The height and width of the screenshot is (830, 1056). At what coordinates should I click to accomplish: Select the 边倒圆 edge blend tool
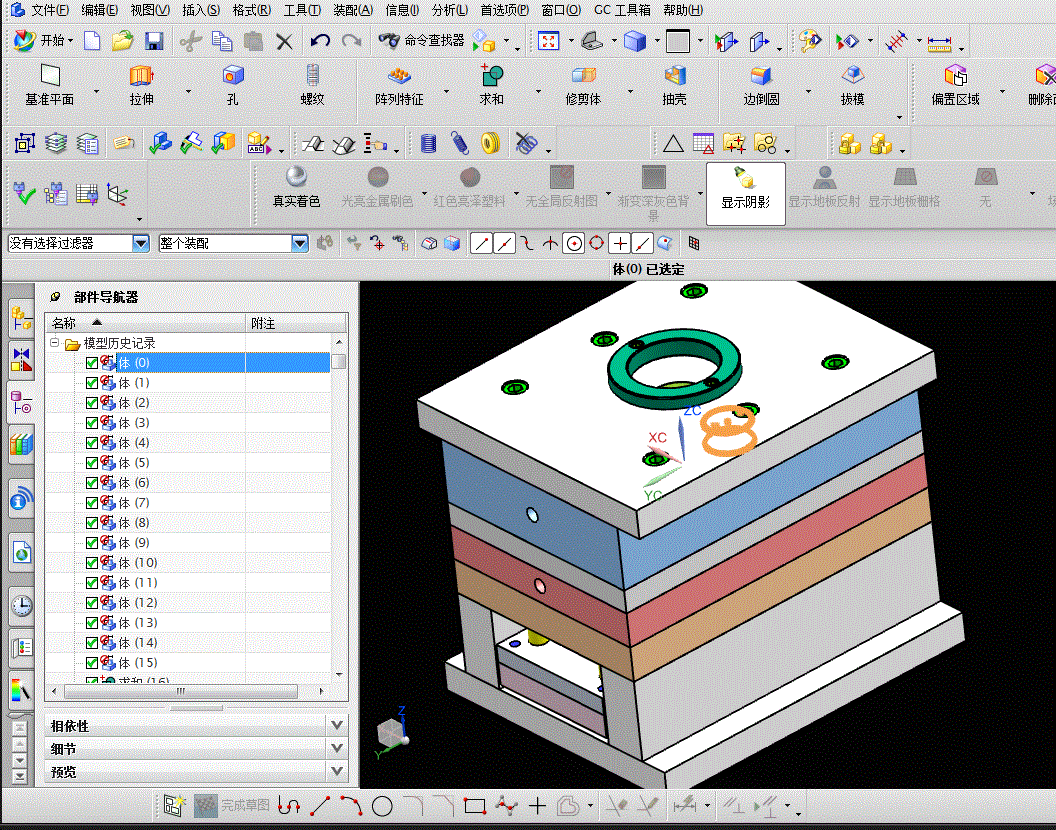761,85
